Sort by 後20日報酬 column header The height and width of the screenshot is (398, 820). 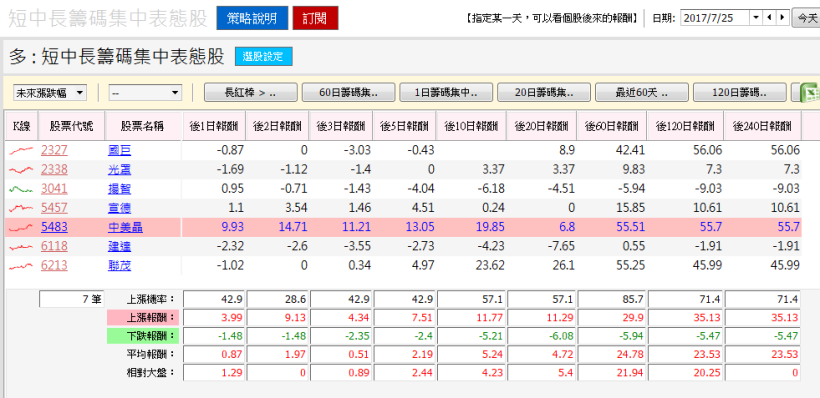pos(542,126)
